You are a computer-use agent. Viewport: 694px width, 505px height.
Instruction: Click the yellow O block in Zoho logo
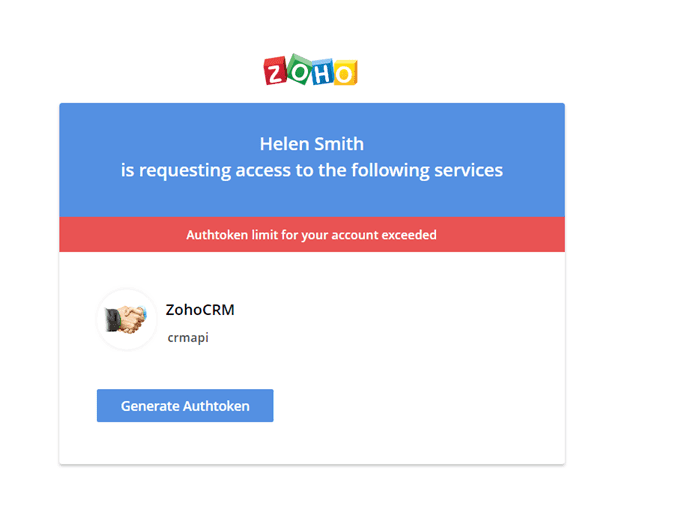coord(343,72)
